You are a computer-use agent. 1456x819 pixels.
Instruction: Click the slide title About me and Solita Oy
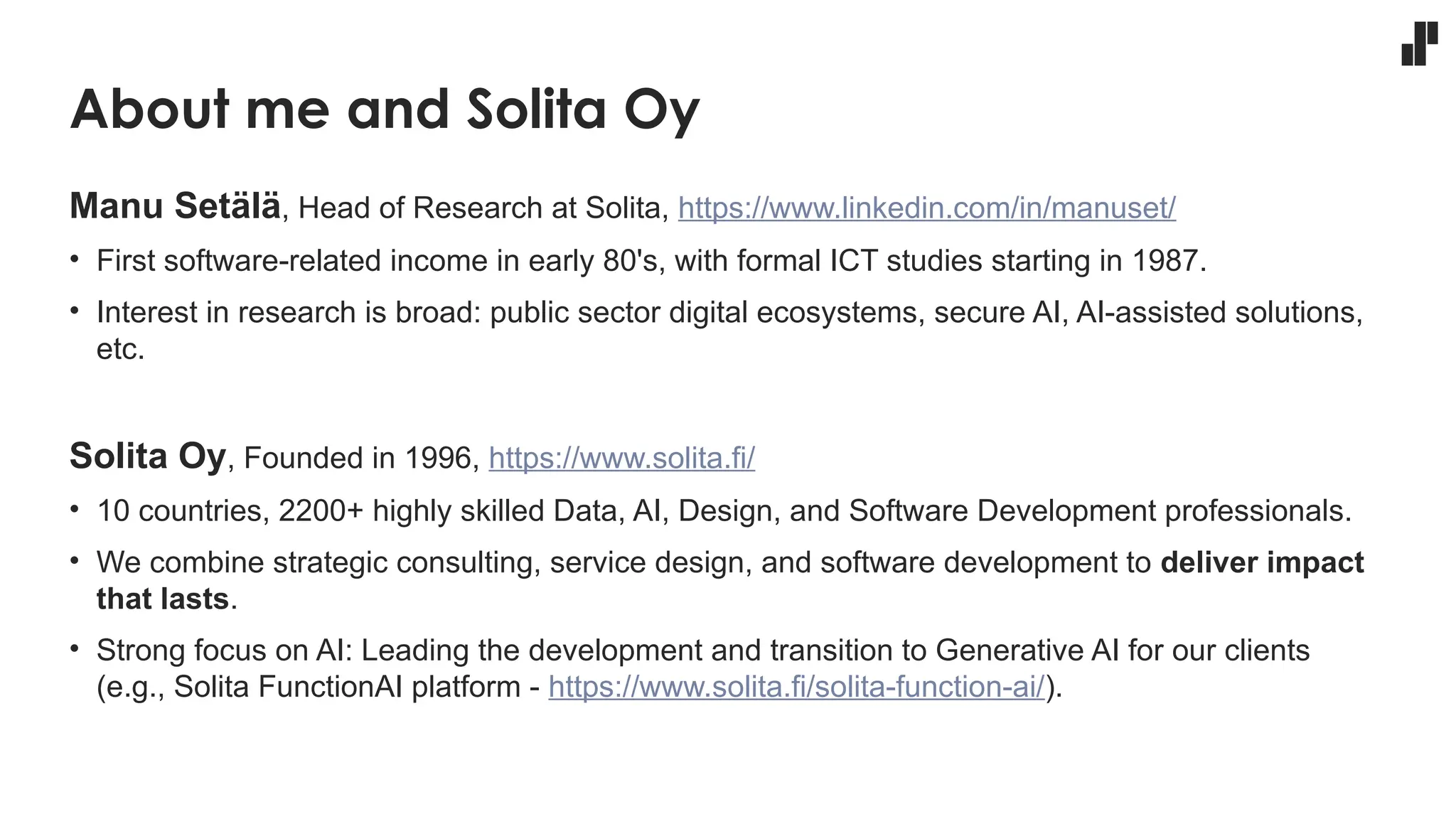tap(385, 109)
